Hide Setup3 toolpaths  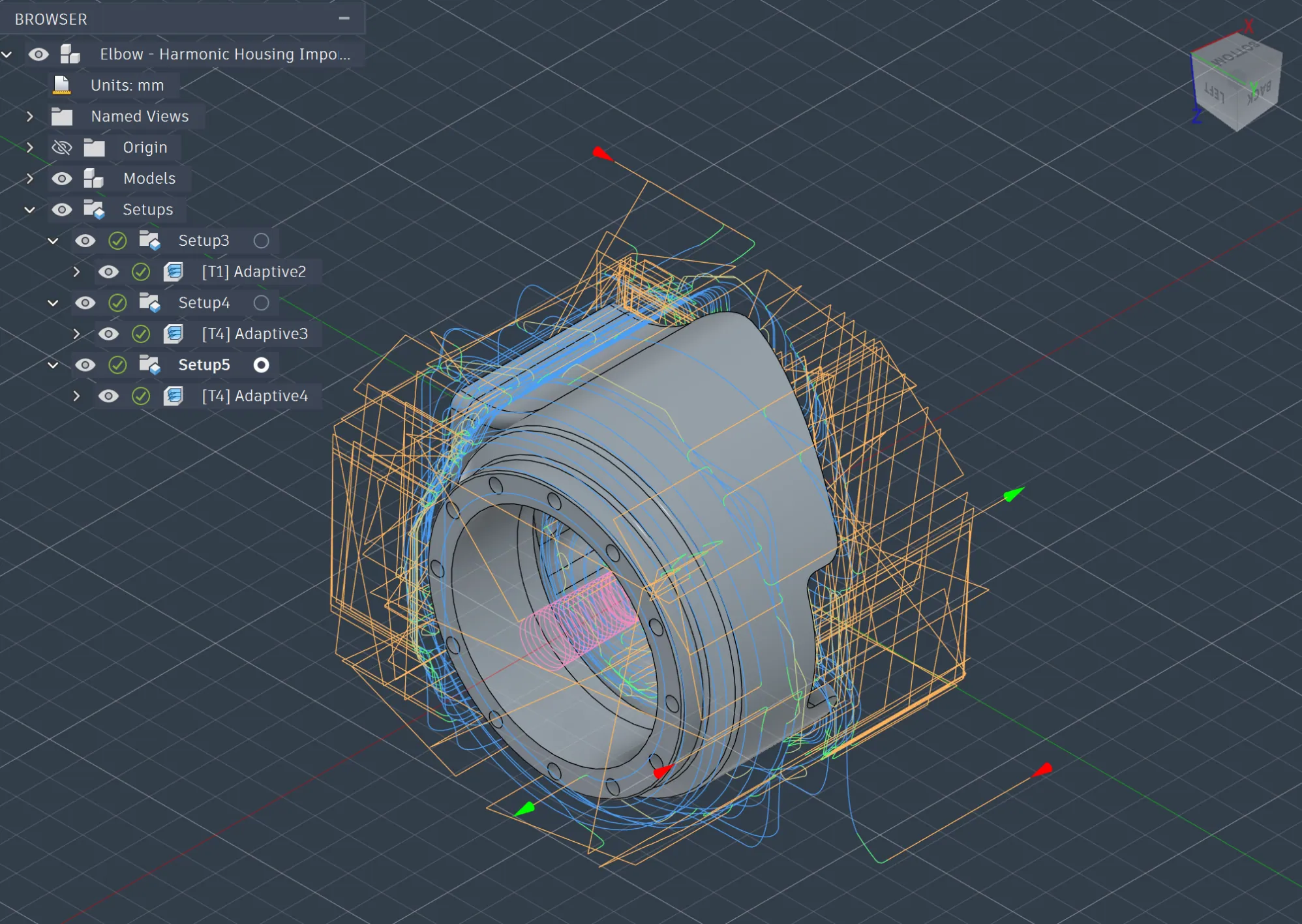pos(85,241)
